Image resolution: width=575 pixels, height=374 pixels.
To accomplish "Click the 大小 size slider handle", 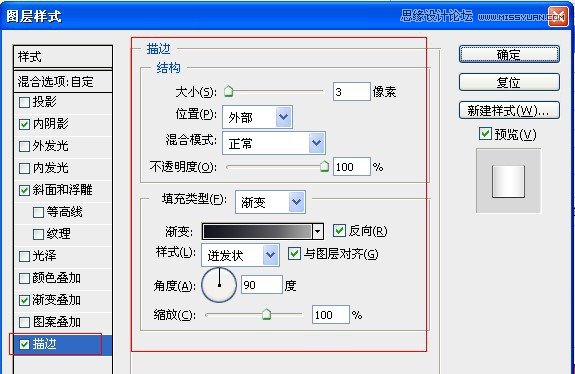I will click(x=228, y=91).
